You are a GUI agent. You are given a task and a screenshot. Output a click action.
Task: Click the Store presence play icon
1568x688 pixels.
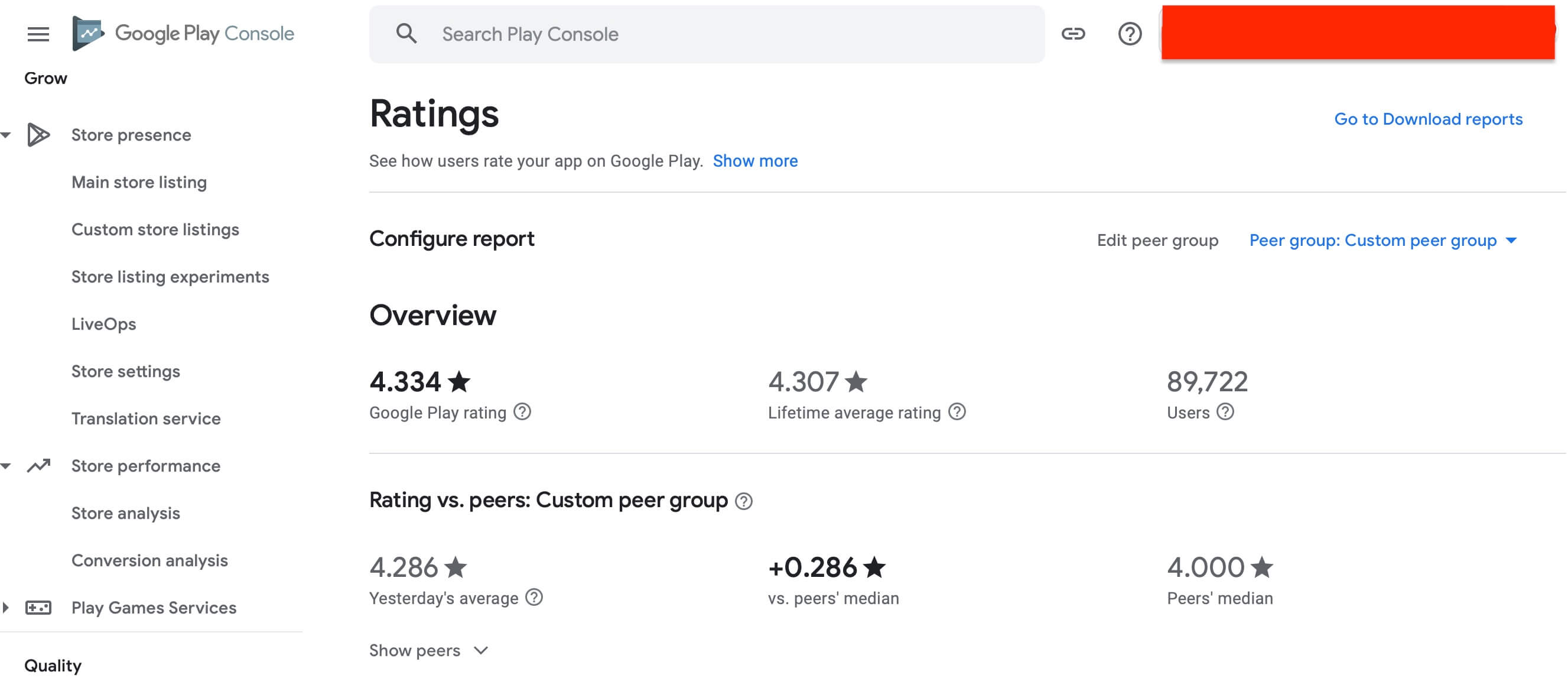[x=38, y=135]
